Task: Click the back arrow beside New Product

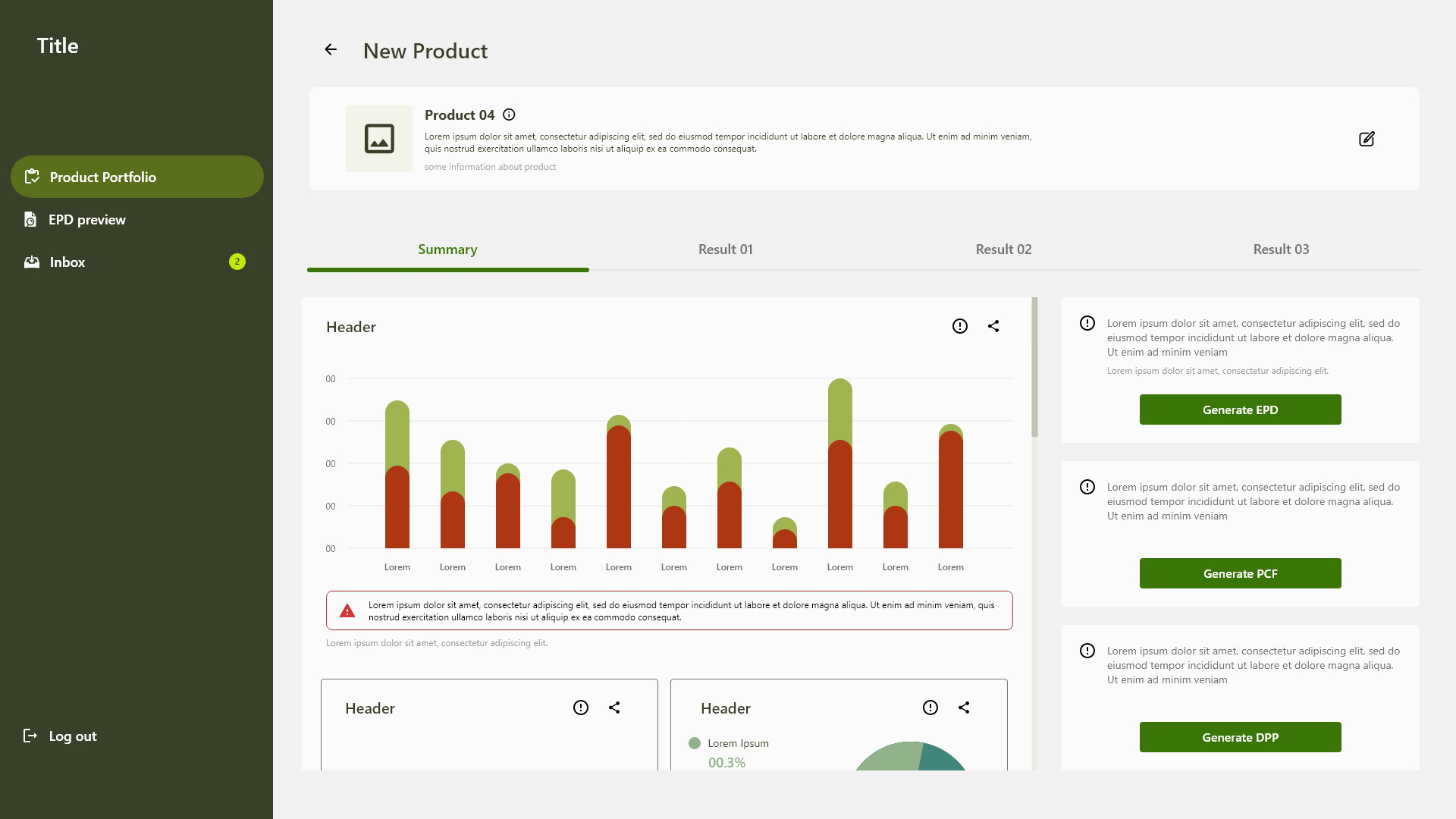Action: click(x=331, y=49)
